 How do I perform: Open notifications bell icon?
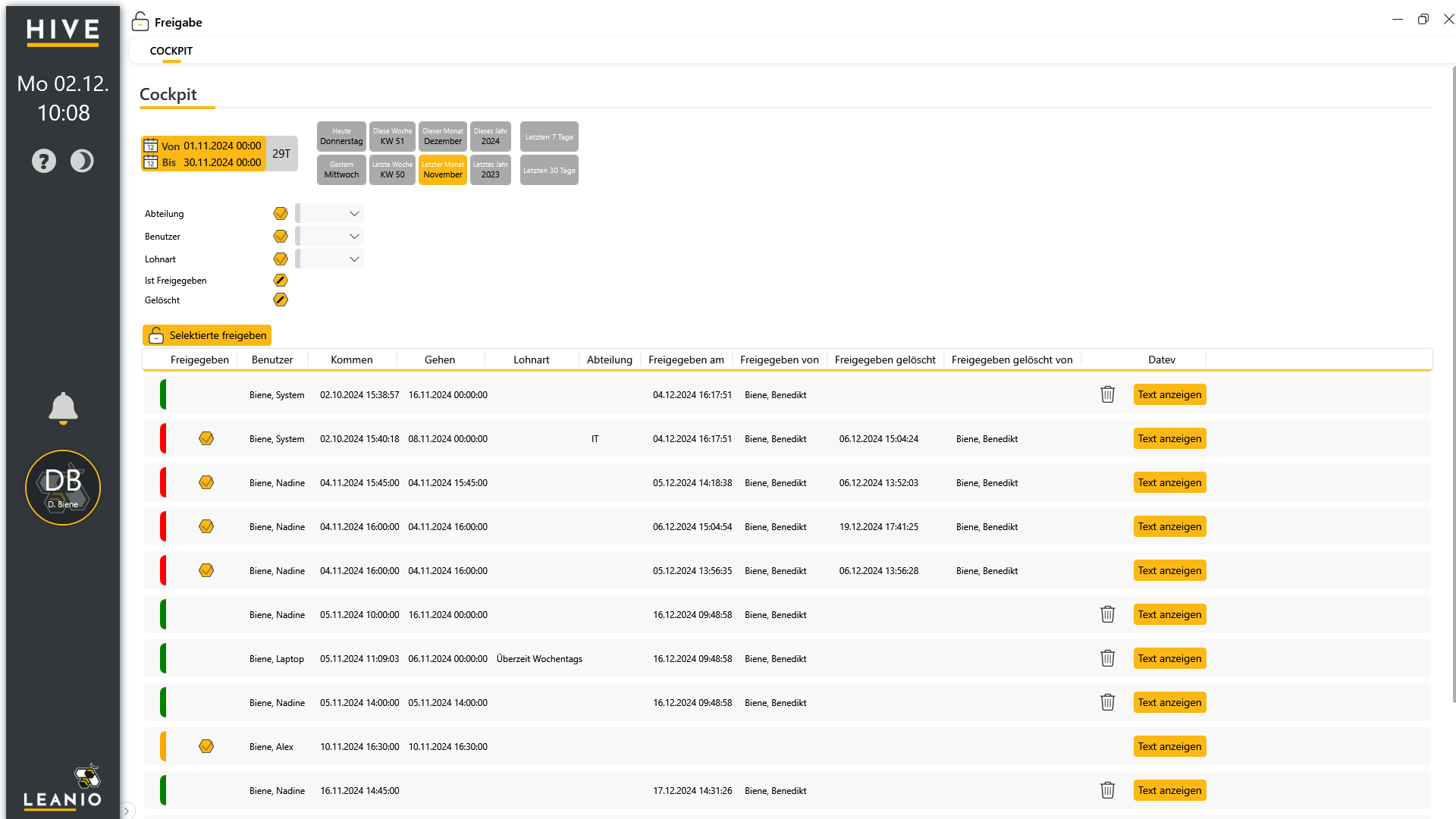coord(63,408)
